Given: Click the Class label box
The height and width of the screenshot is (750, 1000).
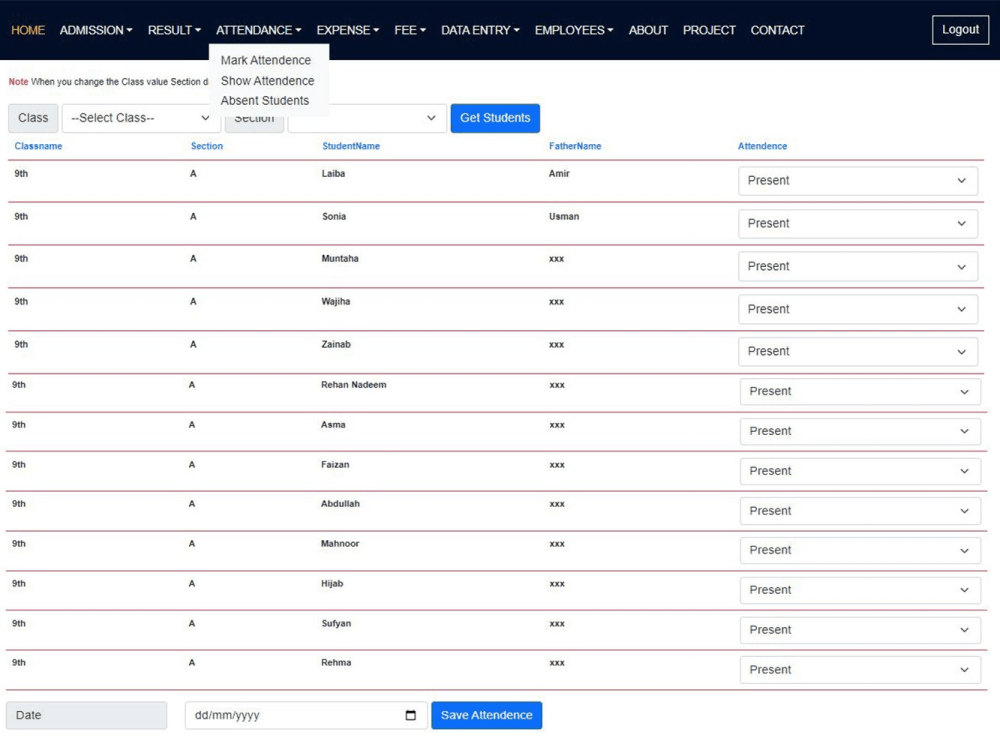Looking at the screenshot, I should point(33,118).
